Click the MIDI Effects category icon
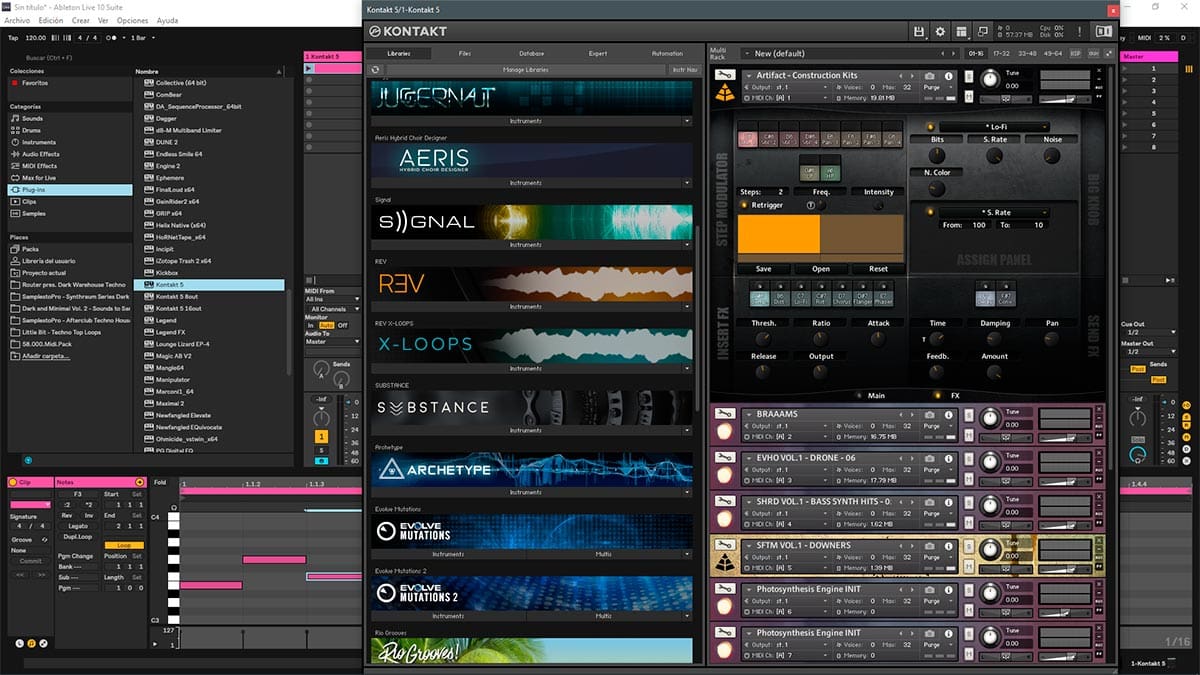 pos(15,166)
